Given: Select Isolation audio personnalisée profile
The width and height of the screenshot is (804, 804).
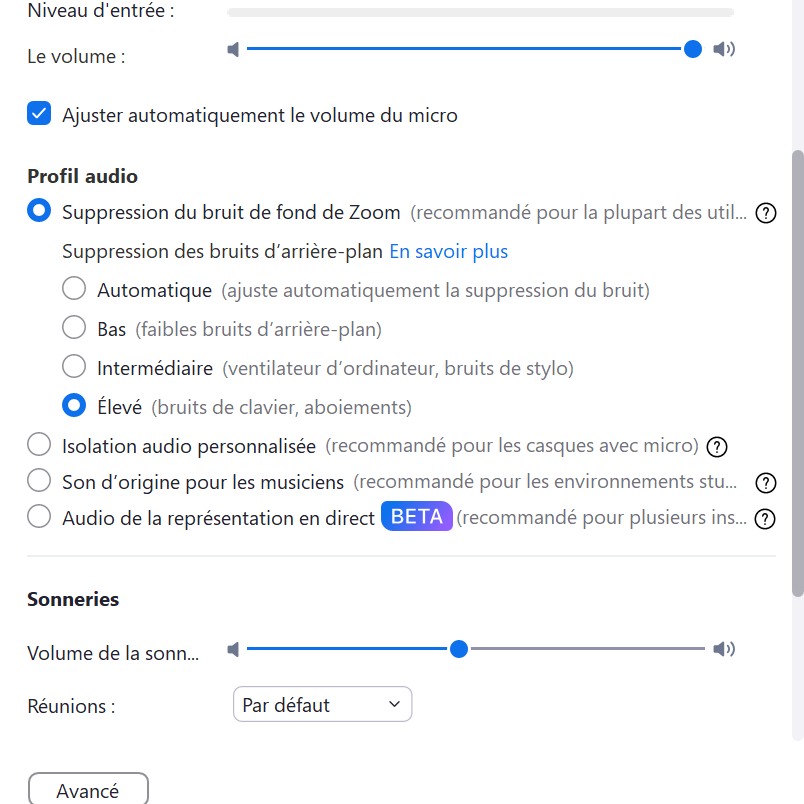Looking at the screenshot, I should click(39, 445).
